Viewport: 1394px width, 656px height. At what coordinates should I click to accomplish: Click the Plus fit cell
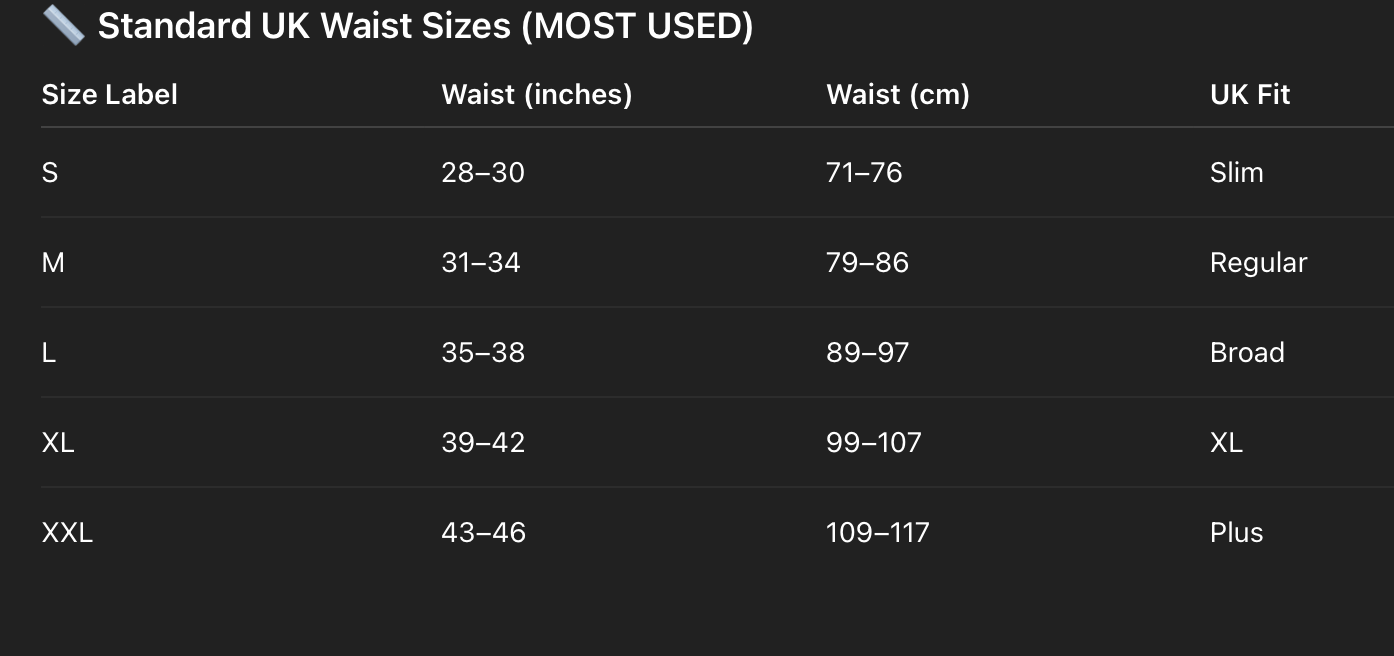(x=1237, y=533)
